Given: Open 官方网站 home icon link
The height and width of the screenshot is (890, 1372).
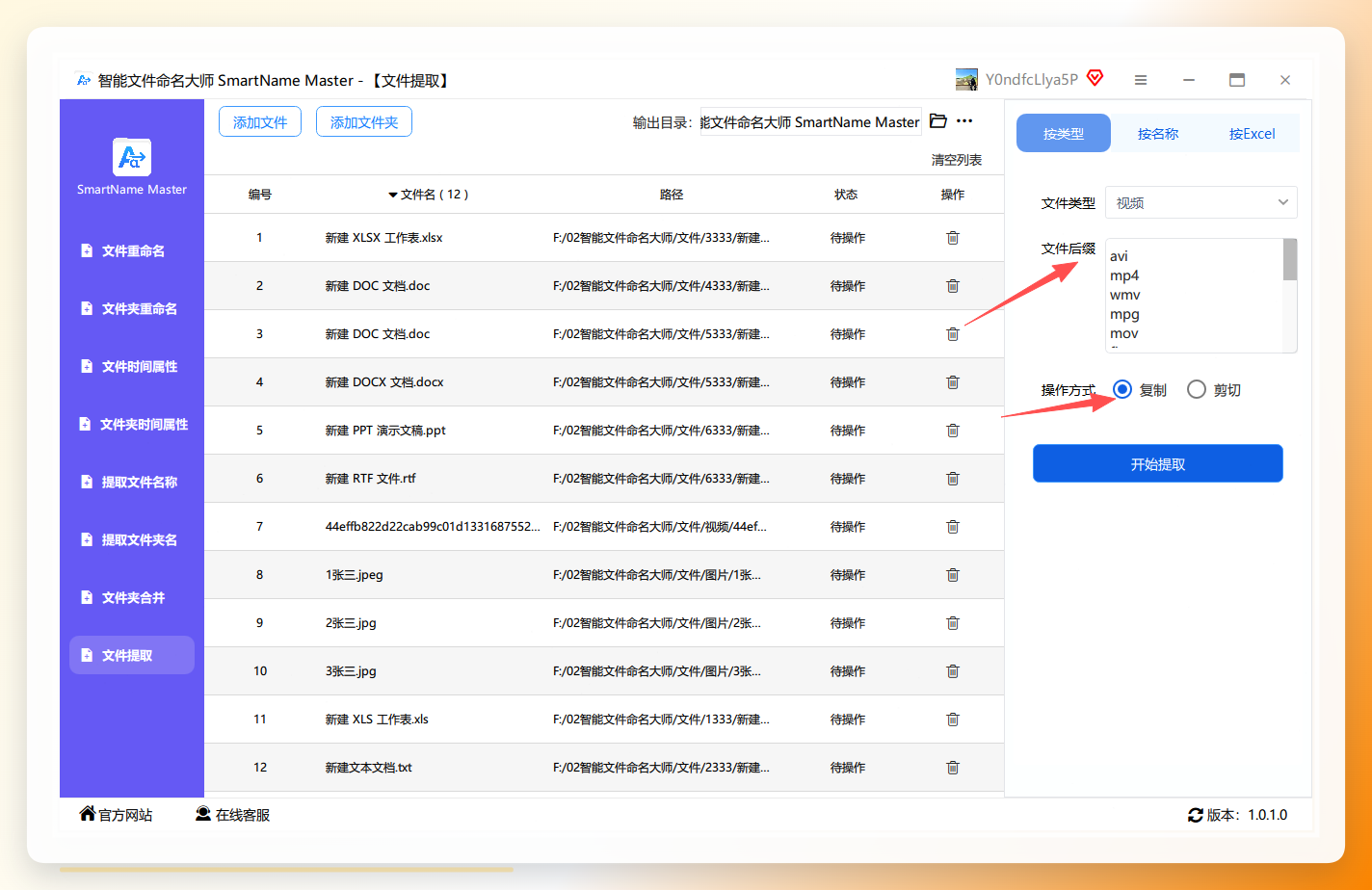Looking at the screenshot, I should click(x=88, y=814).
